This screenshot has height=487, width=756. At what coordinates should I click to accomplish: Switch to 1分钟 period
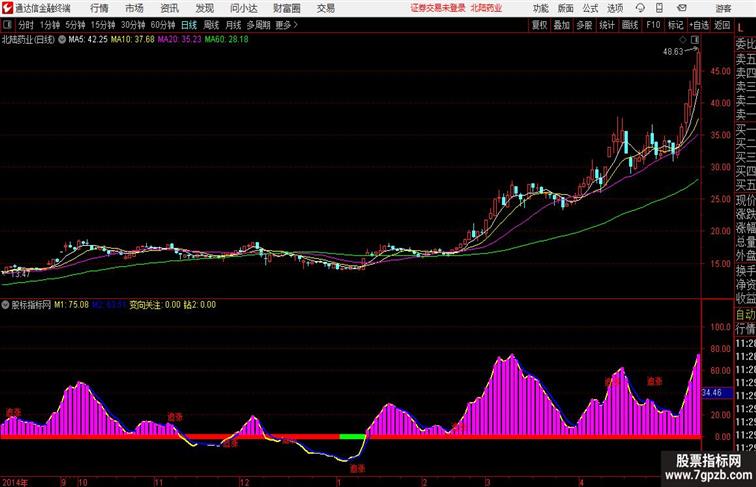pyautogui.click(x=50, y=25)
